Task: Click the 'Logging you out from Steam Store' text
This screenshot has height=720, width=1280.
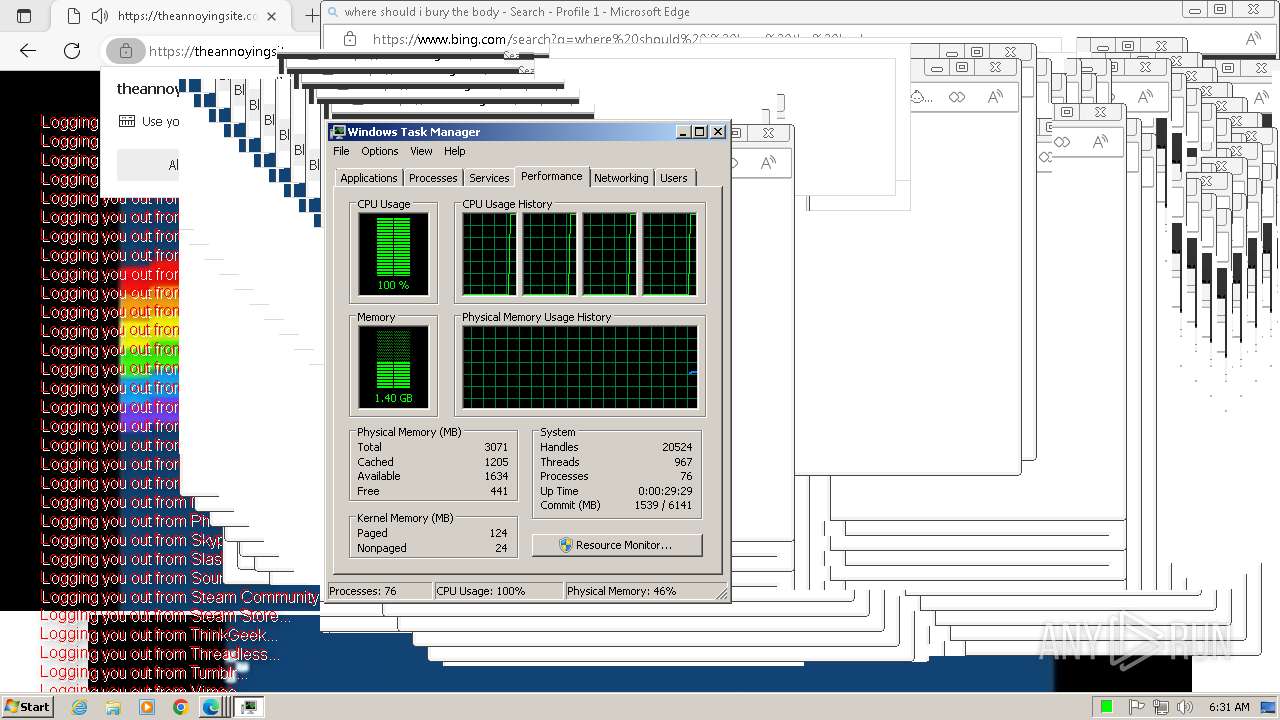Action: point(165,616)
